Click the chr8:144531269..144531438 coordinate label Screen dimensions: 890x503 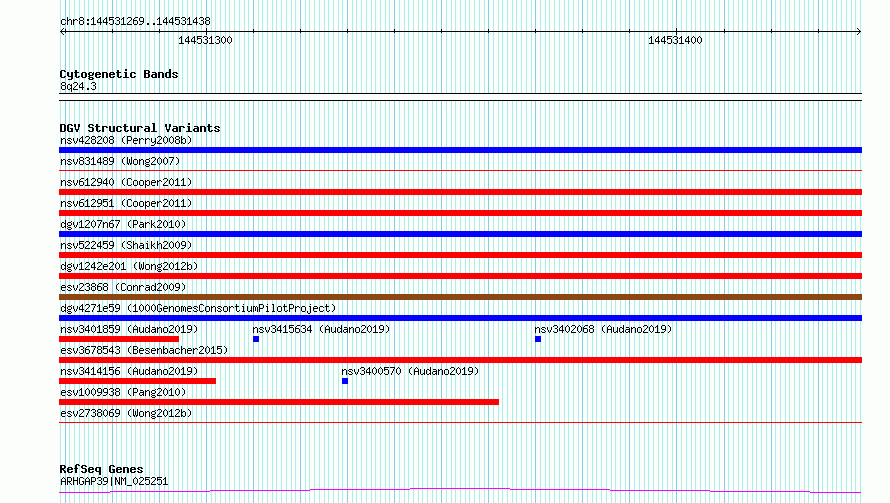pyautogui.click(x=135, y=21)
